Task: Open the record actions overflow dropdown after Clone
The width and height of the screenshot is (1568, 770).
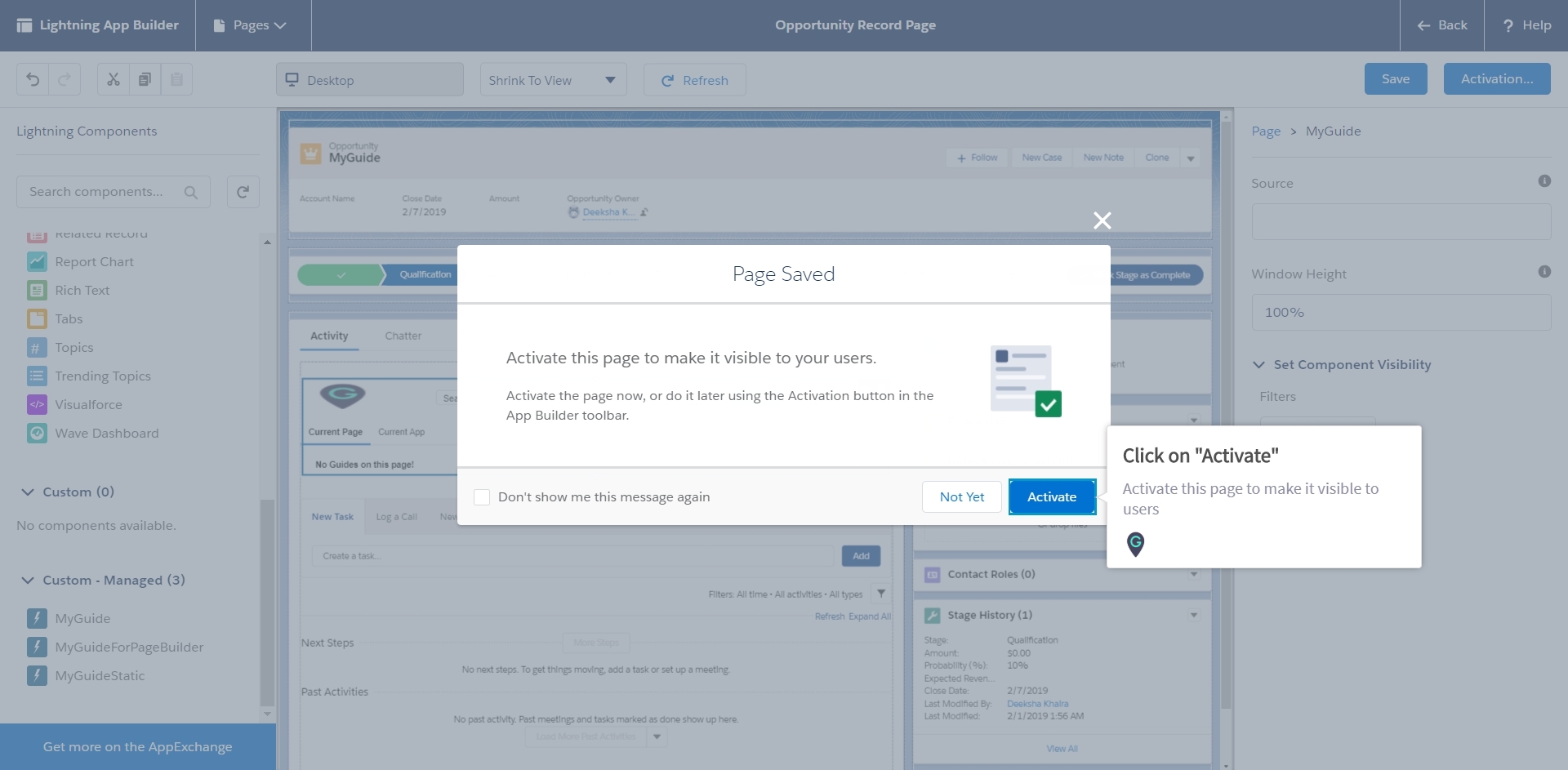Action: 1191,158
